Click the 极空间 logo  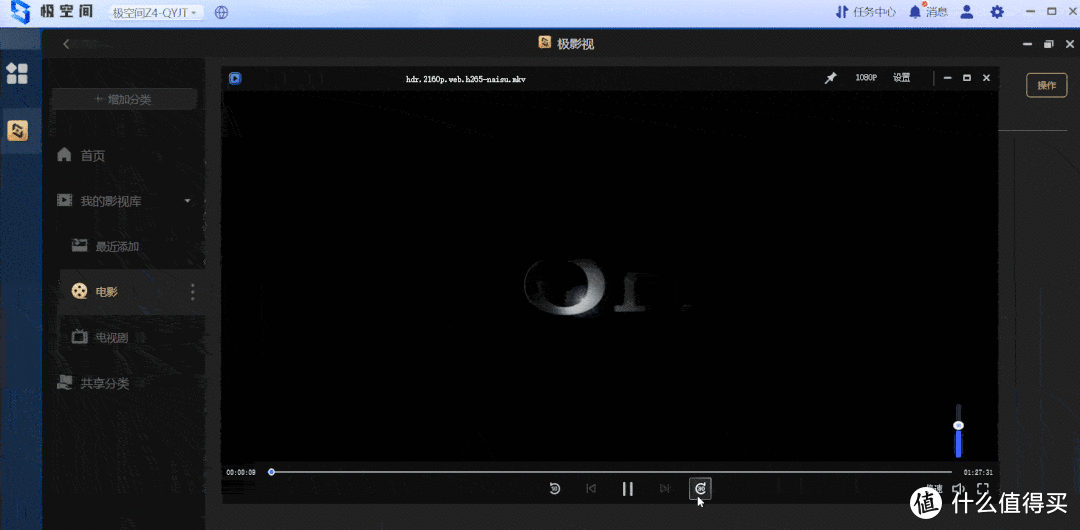pyautogui.click(x=50, y=12)
